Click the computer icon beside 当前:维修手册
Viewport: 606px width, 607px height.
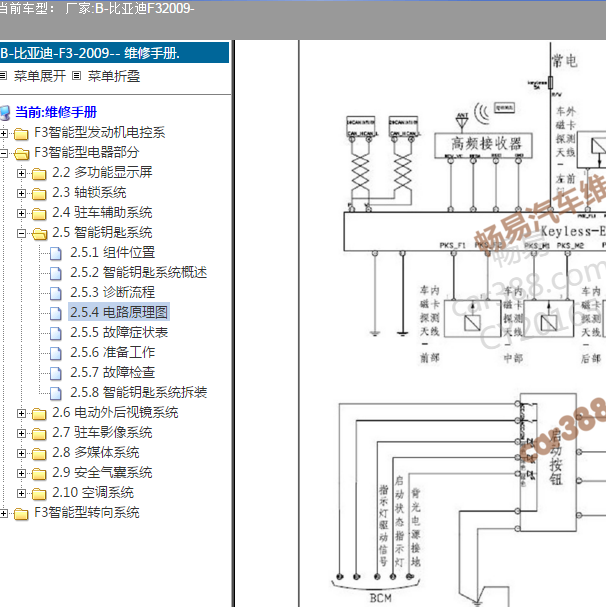(x=5, y=113)
